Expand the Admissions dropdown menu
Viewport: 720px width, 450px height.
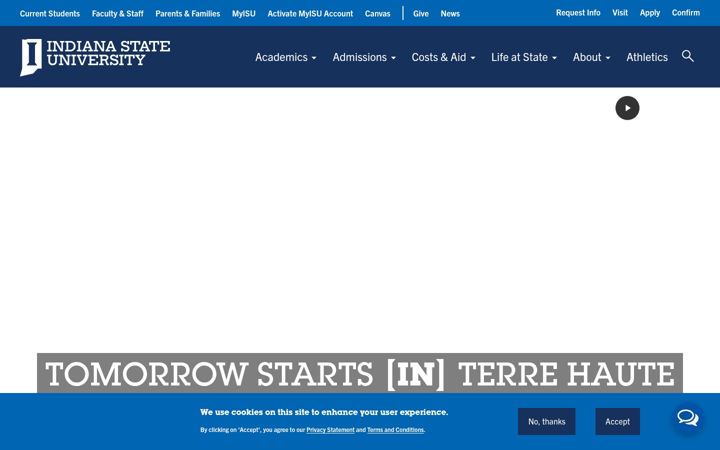[364, 57]
